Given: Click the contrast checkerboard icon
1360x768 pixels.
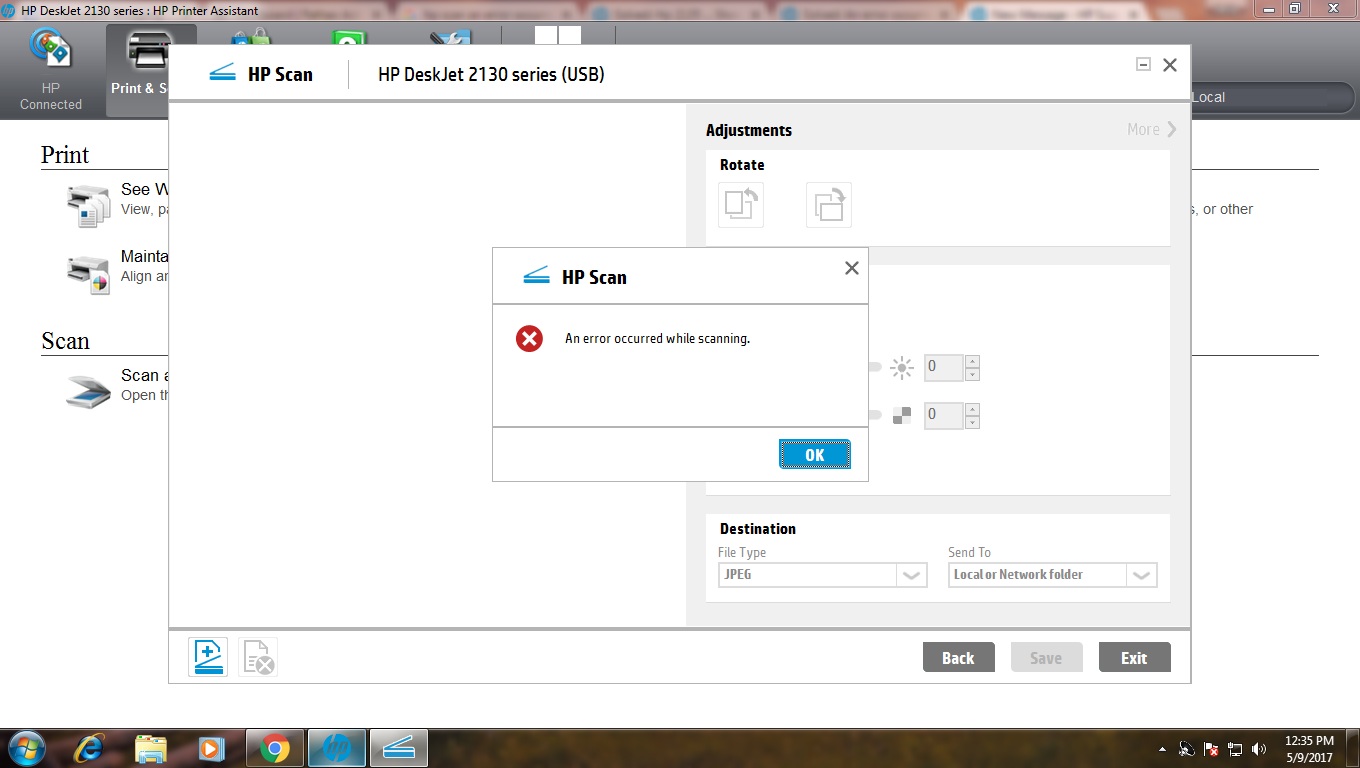Looking at the screenshot, I should pyautogui.click(x=902, y=415).
